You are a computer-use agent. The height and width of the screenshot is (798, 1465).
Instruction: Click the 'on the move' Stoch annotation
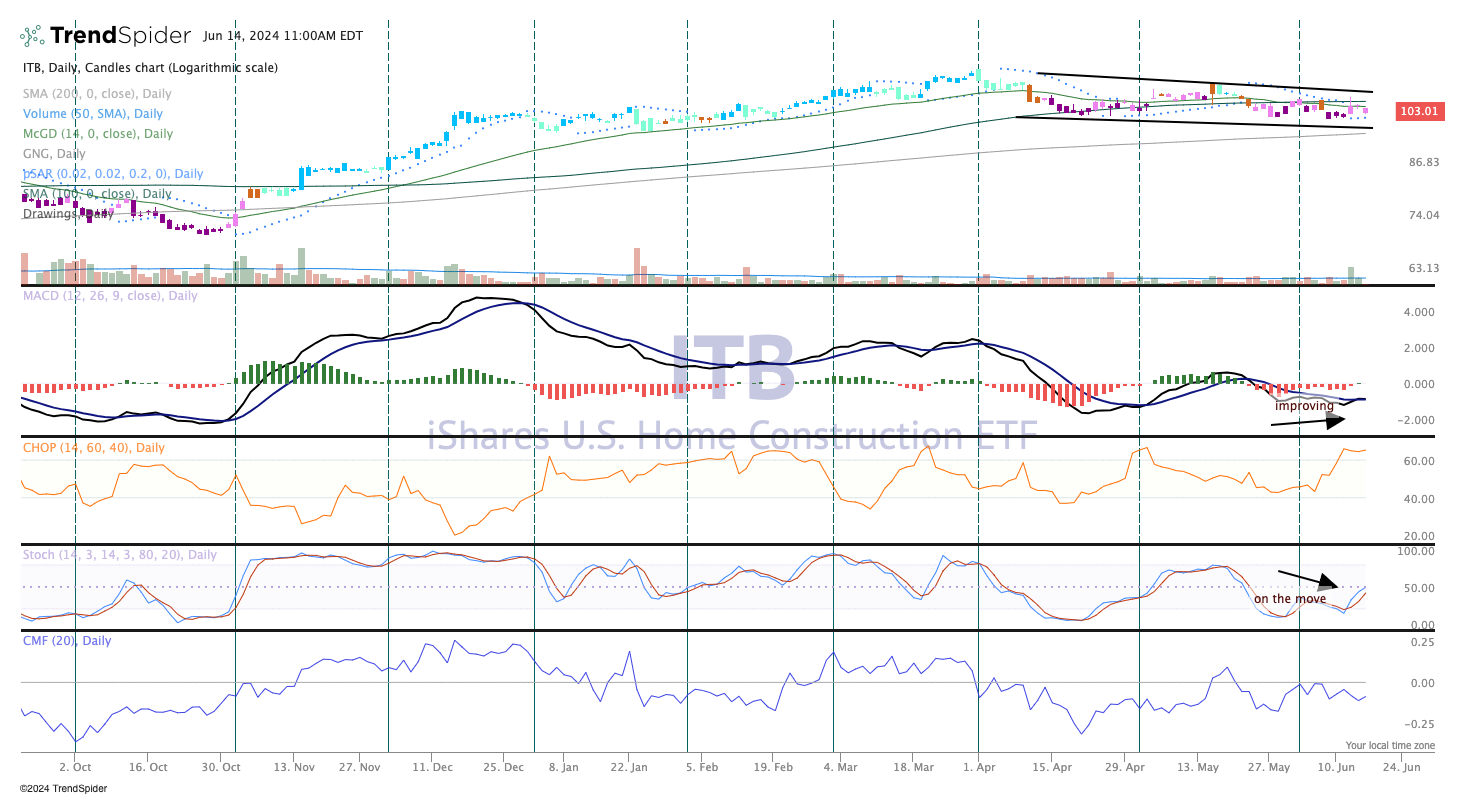[x=1290, y=599]
